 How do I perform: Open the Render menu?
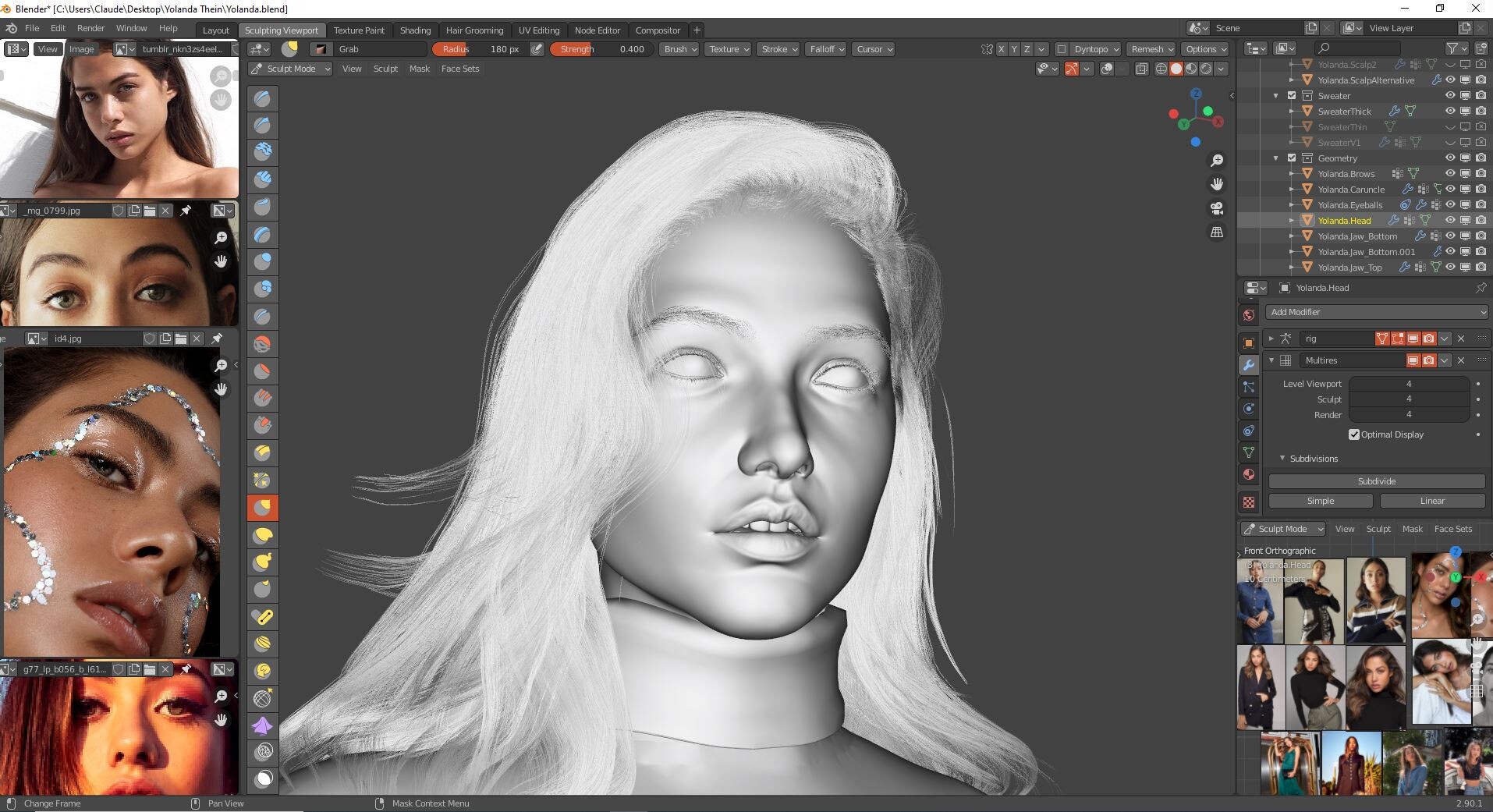point(90,28)
